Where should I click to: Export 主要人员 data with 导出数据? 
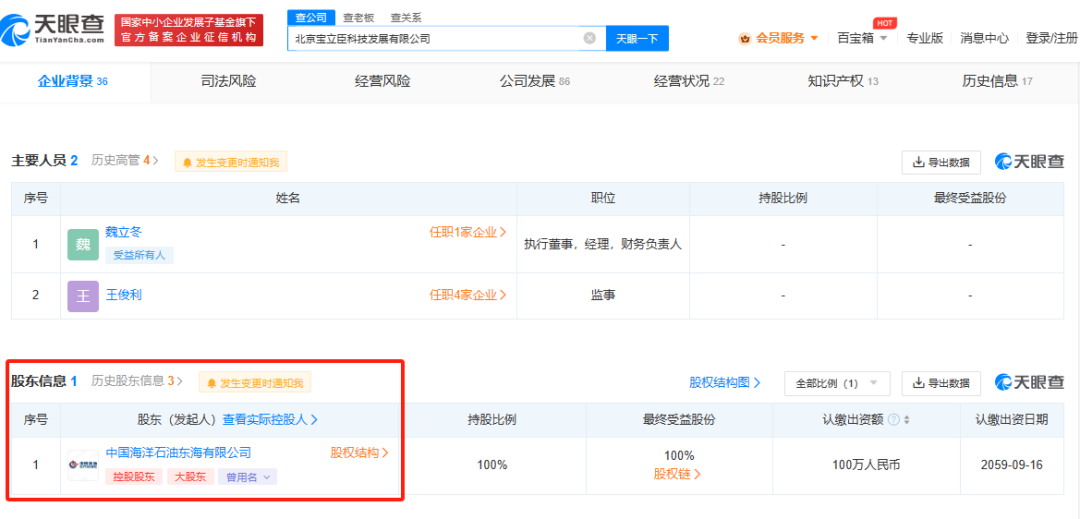coord(941,162)
